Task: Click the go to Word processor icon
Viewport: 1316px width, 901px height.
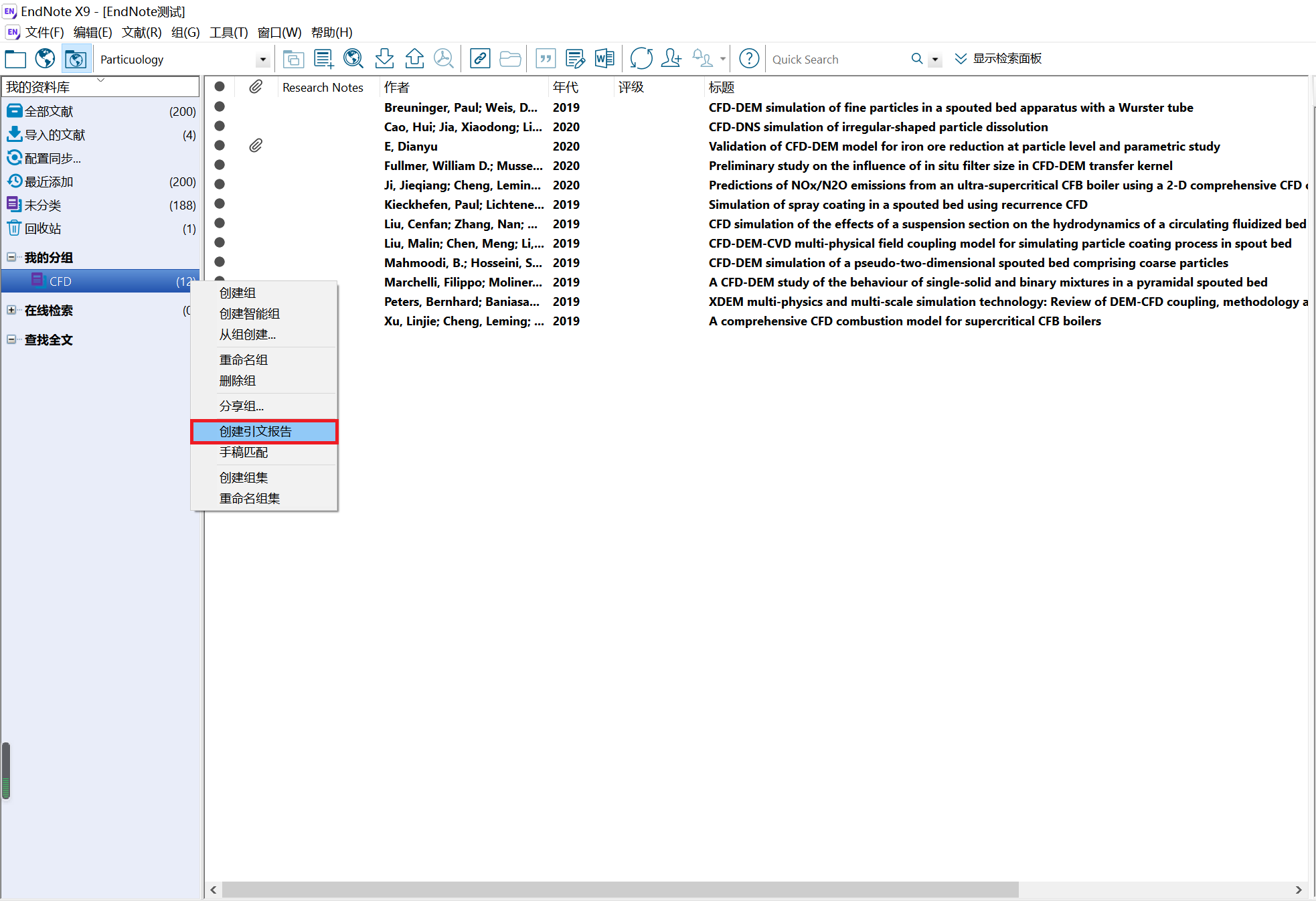Action: pyautogui.click(x=604, y=59)
